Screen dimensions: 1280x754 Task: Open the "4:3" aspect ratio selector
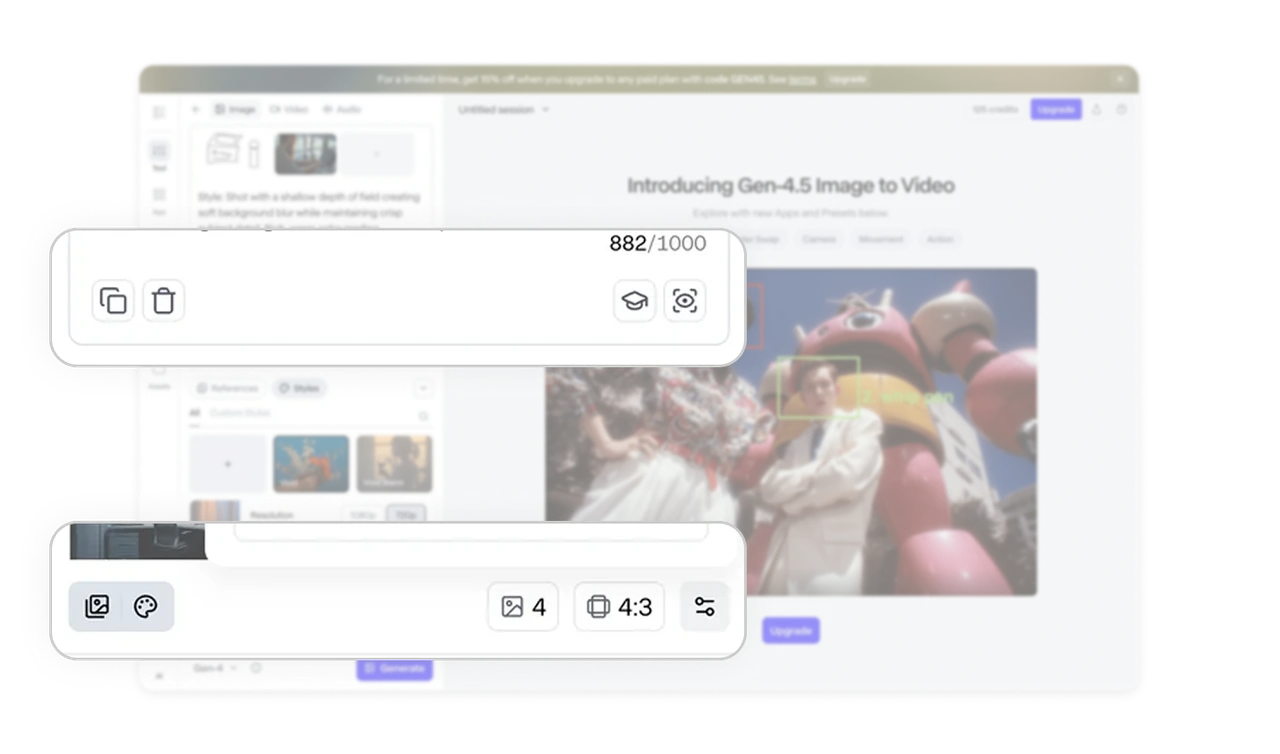coord(619,607)
